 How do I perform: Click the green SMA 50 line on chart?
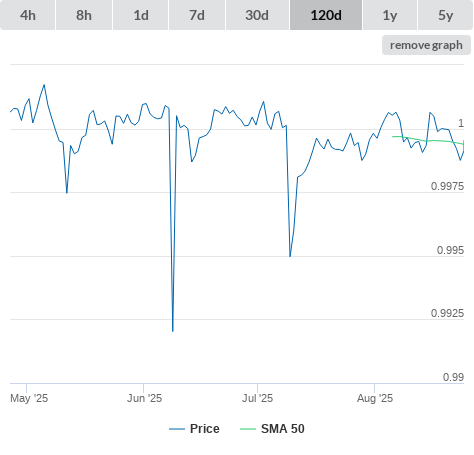point(428,140)
